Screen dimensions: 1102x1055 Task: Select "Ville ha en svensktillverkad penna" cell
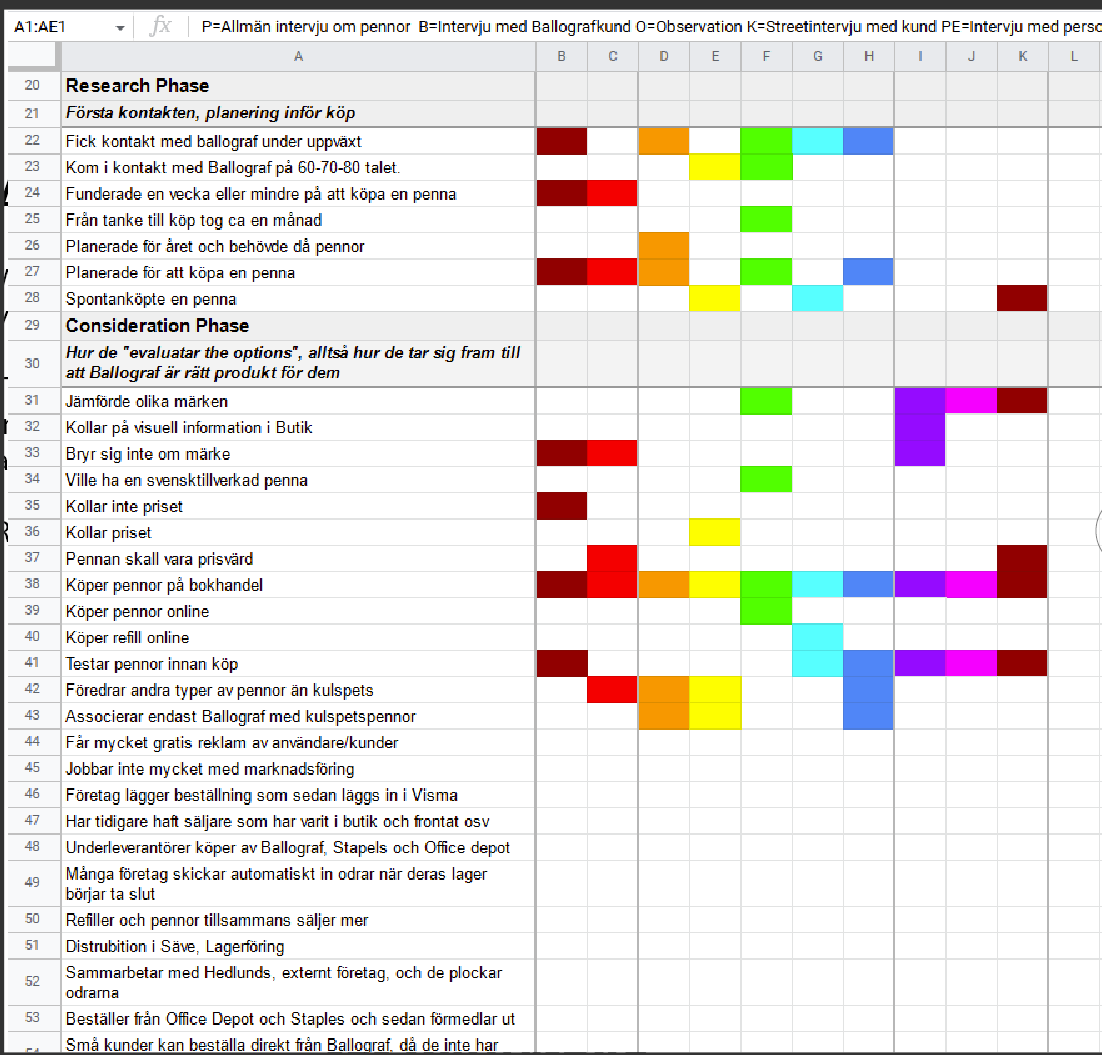click(299, 480)
